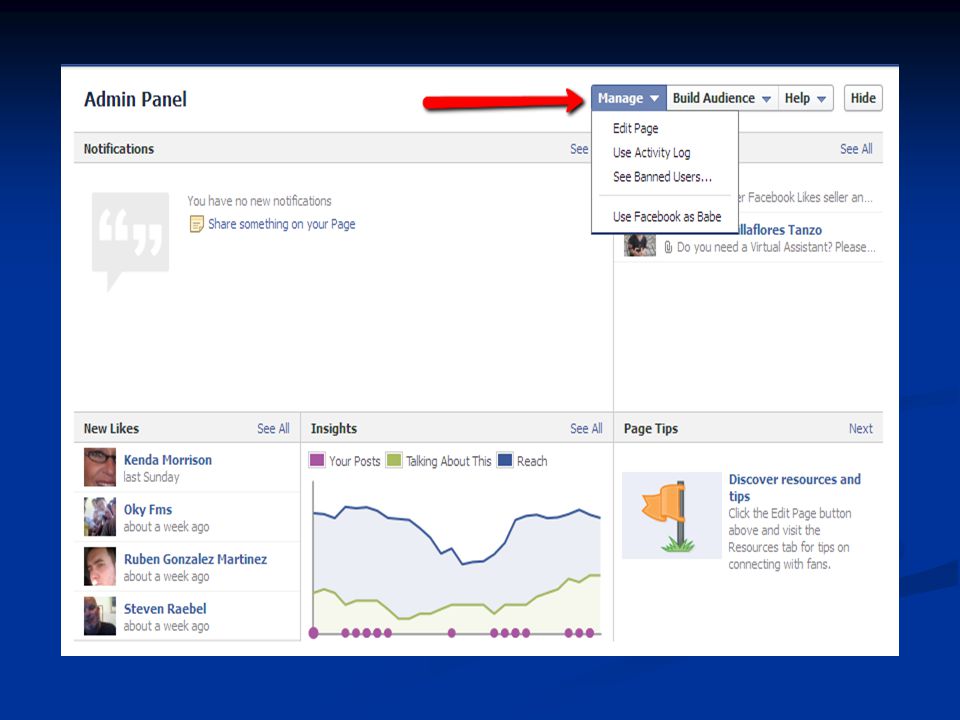Click the New Likes heading
Viewport: 960px width, 720px height.
tap(111, 429)
